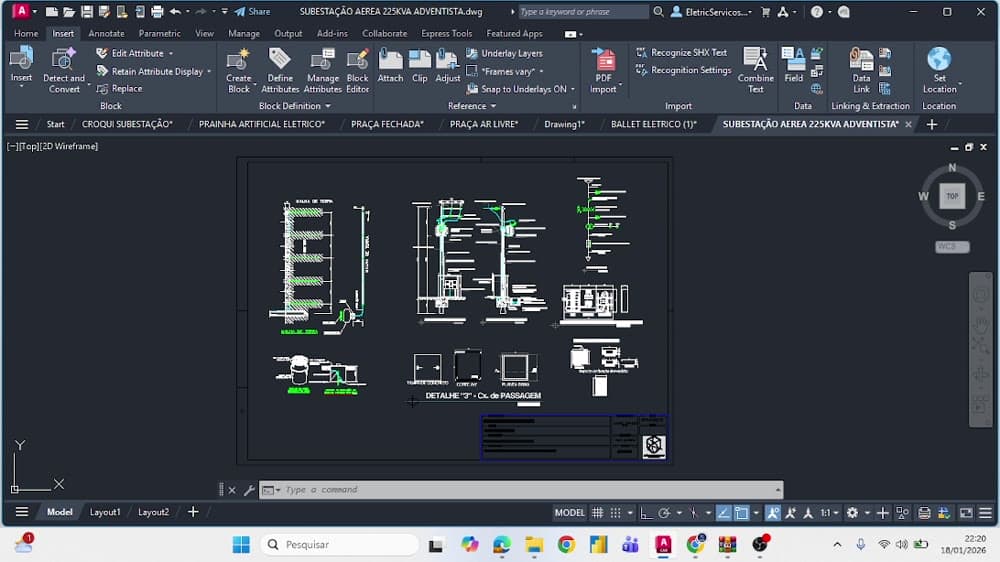Open Google Chrome from the taskbar
This screenshot has width=1000, height=562.
click(566, 545)
